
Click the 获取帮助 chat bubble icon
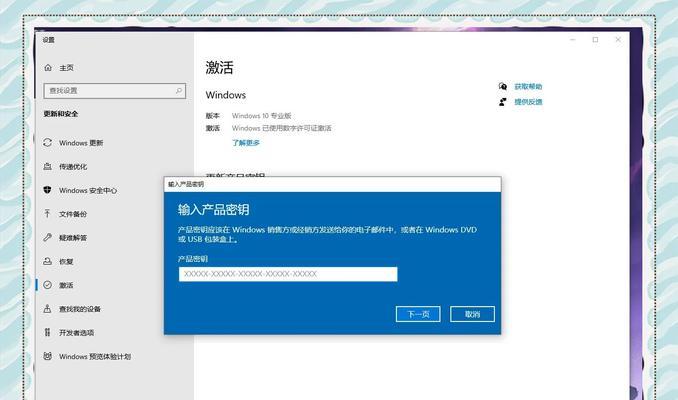click(x=502, y=86)
